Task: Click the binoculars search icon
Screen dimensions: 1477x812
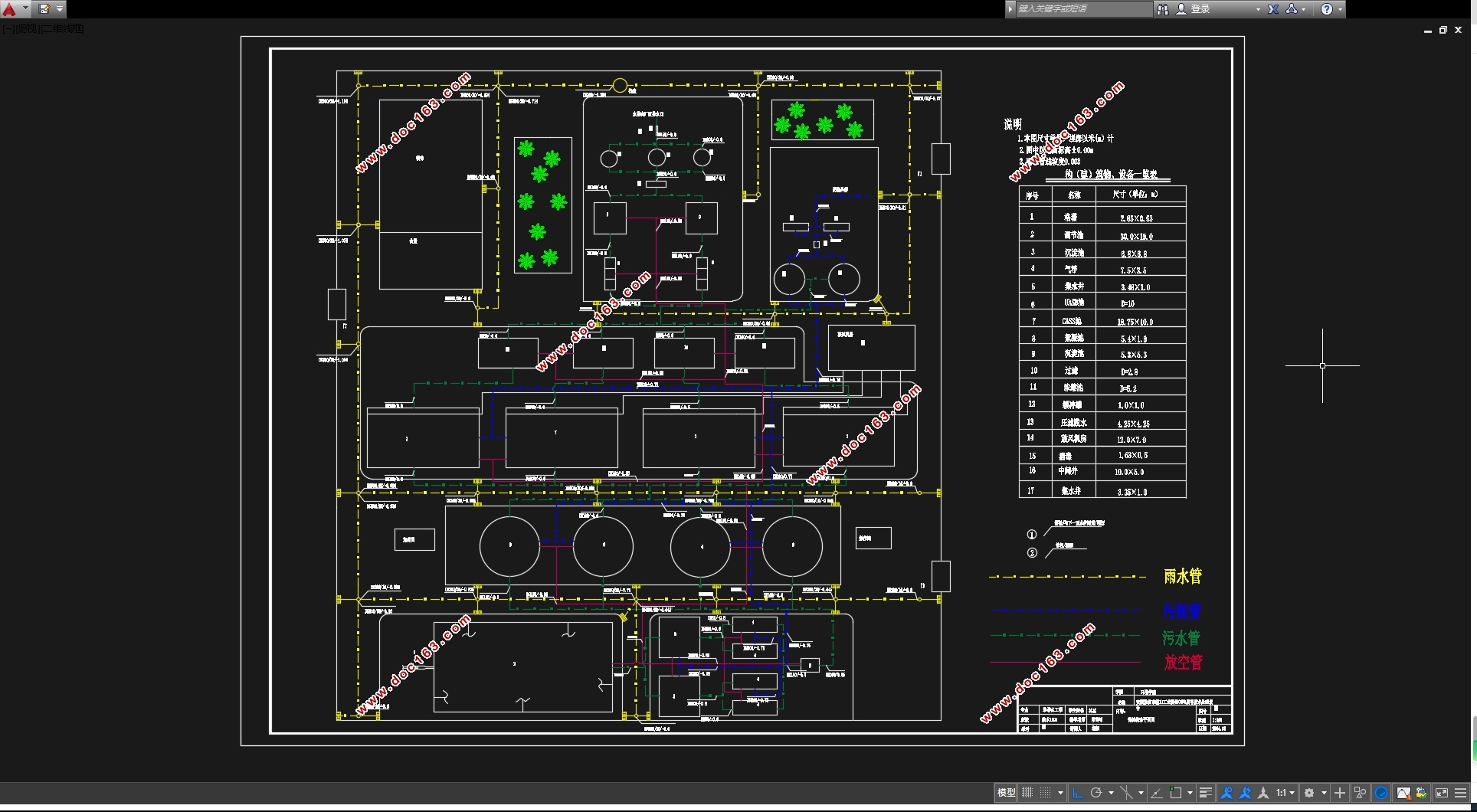Action: [x=1163, y=9]
